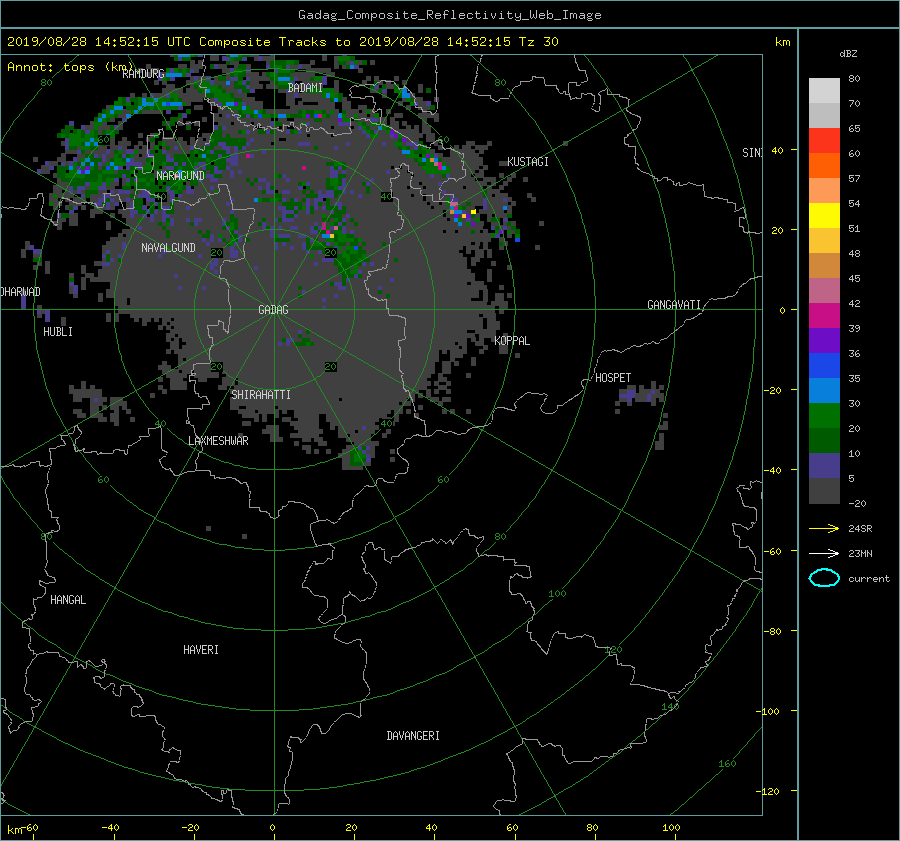Click the dBZ legend heading
This screenshot has height=841, width=900.
(848, 53)
